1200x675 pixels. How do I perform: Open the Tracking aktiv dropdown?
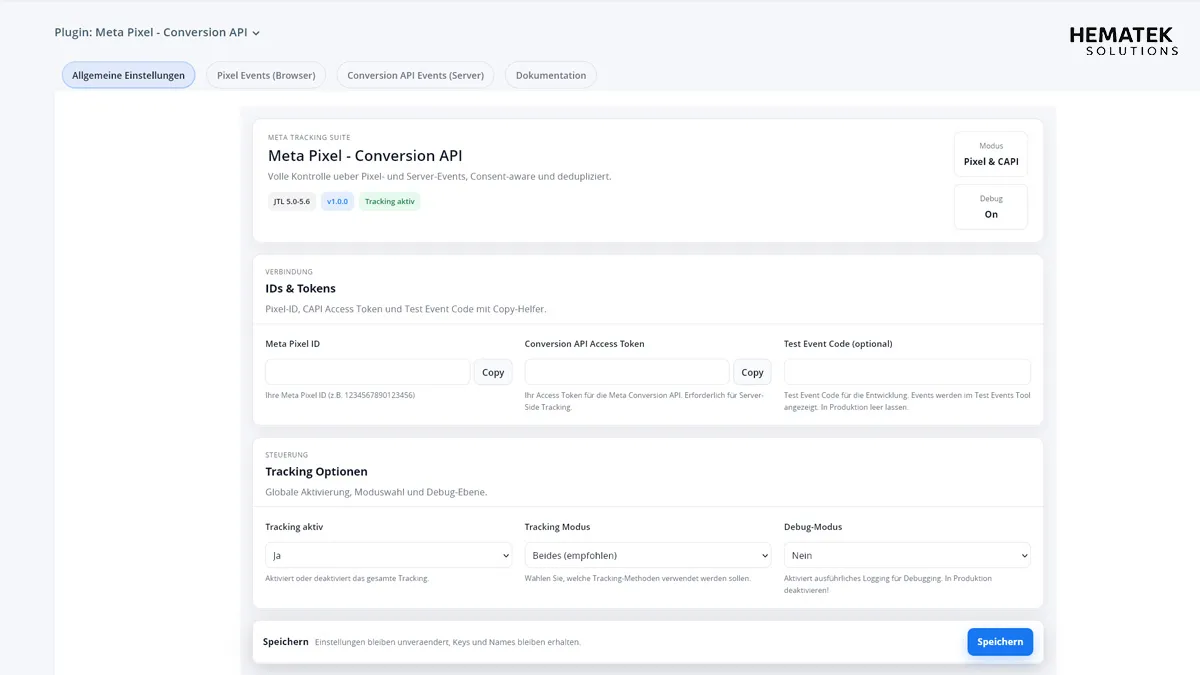388,555
